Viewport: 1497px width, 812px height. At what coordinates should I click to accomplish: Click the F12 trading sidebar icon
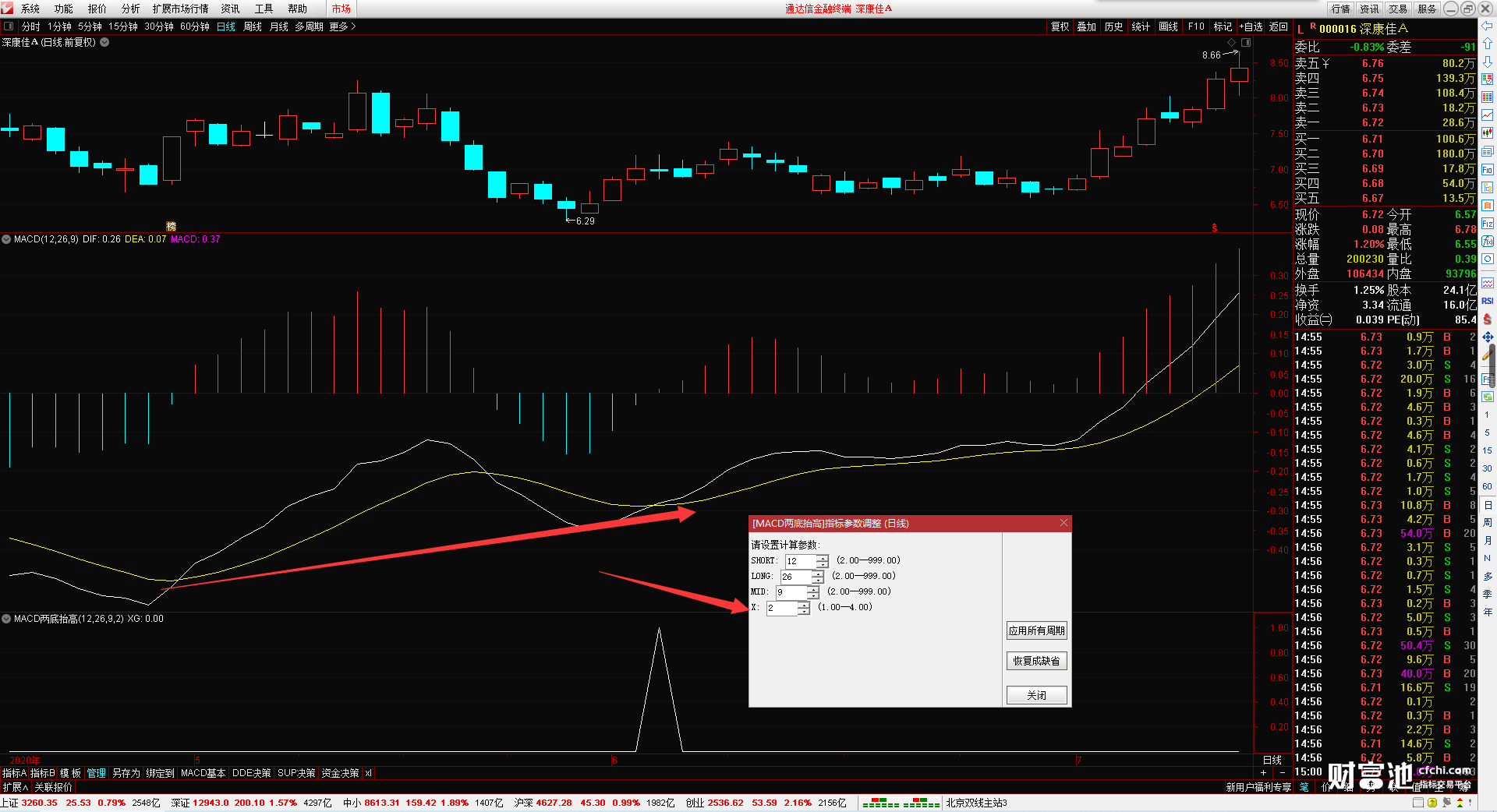point(1488,224)
